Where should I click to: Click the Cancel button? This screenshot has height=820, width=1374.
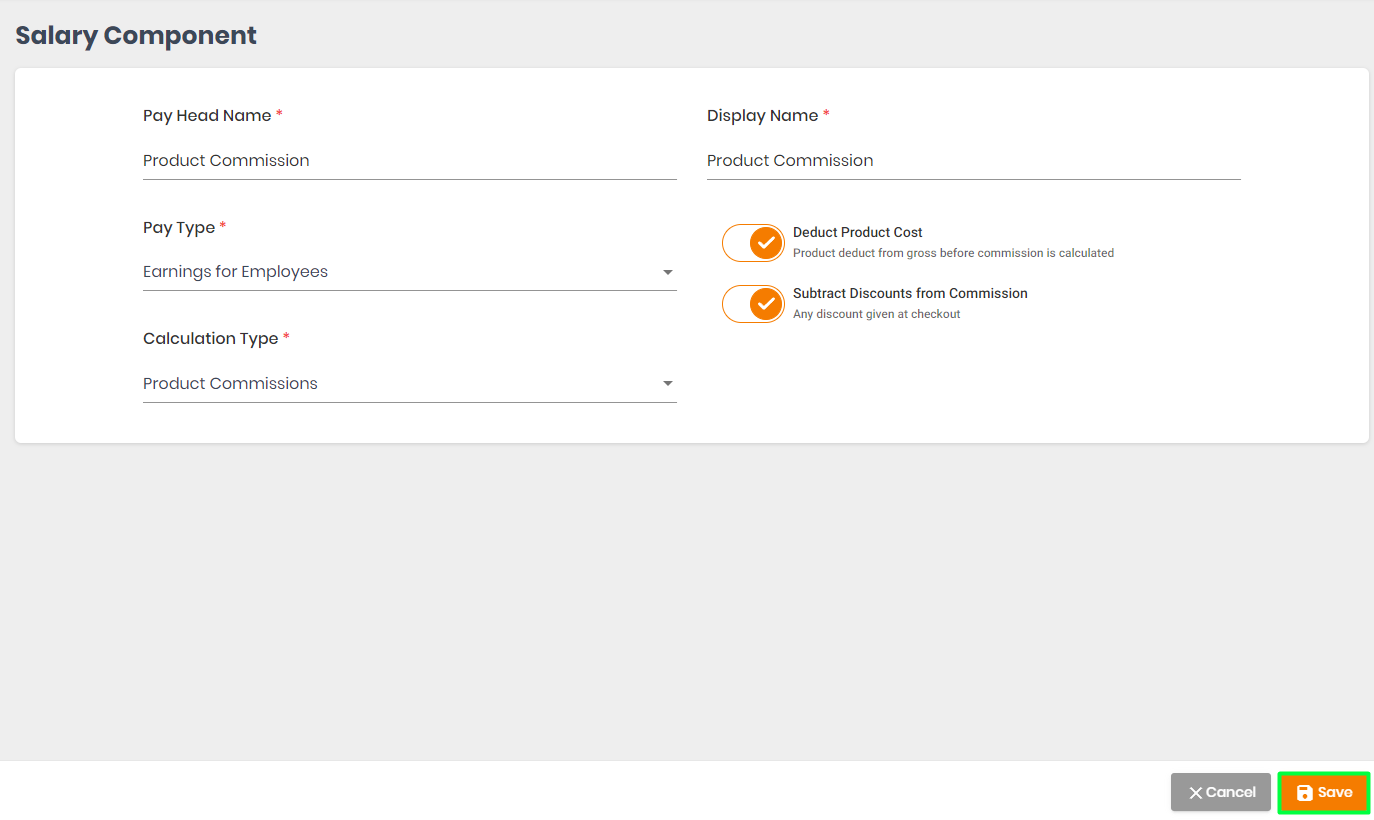(1221, 792)
